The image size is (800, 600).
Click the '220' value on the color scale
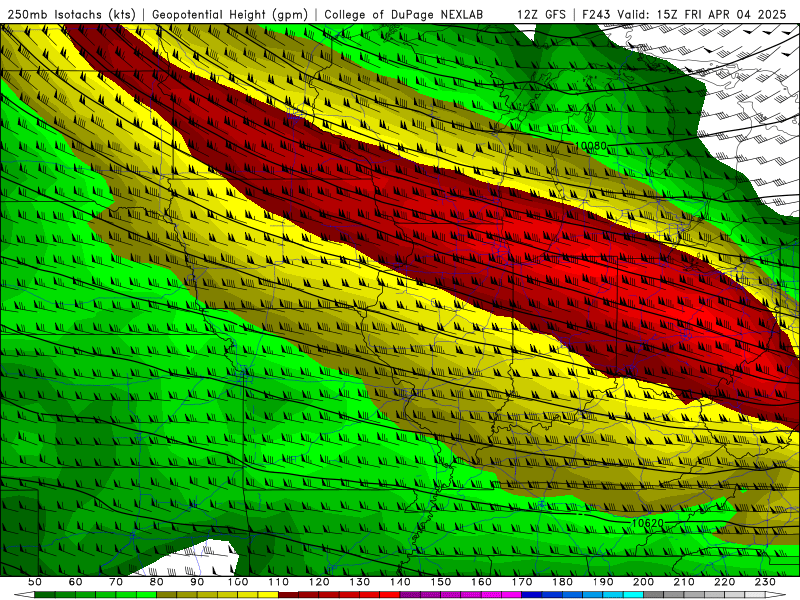[x=724, y=582]
